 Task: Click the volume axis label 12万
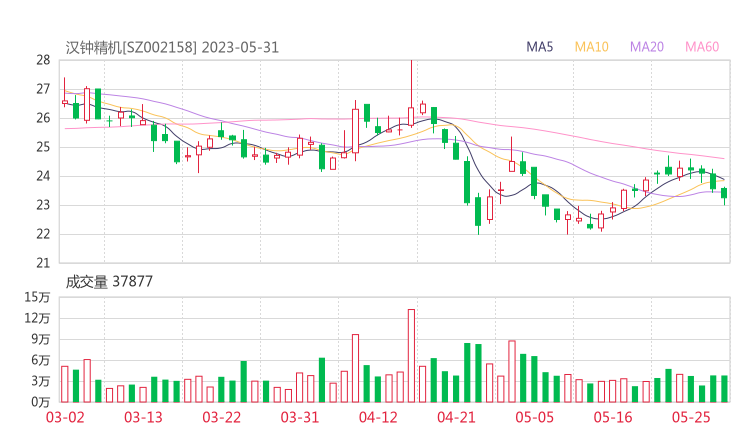pyautogui.click(x=37, y=318)
